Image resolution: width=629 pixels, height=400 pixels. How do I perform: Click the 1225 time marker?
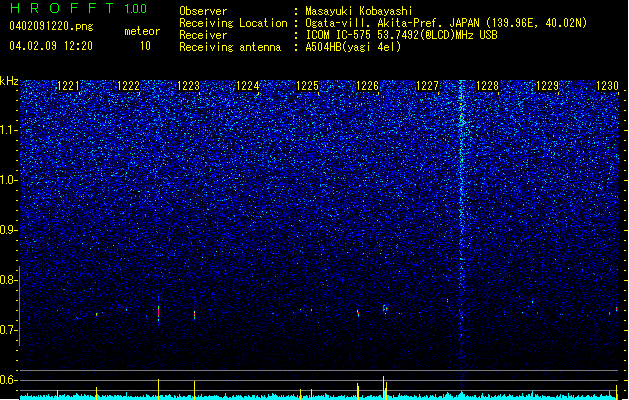click(x=308, y=86)
